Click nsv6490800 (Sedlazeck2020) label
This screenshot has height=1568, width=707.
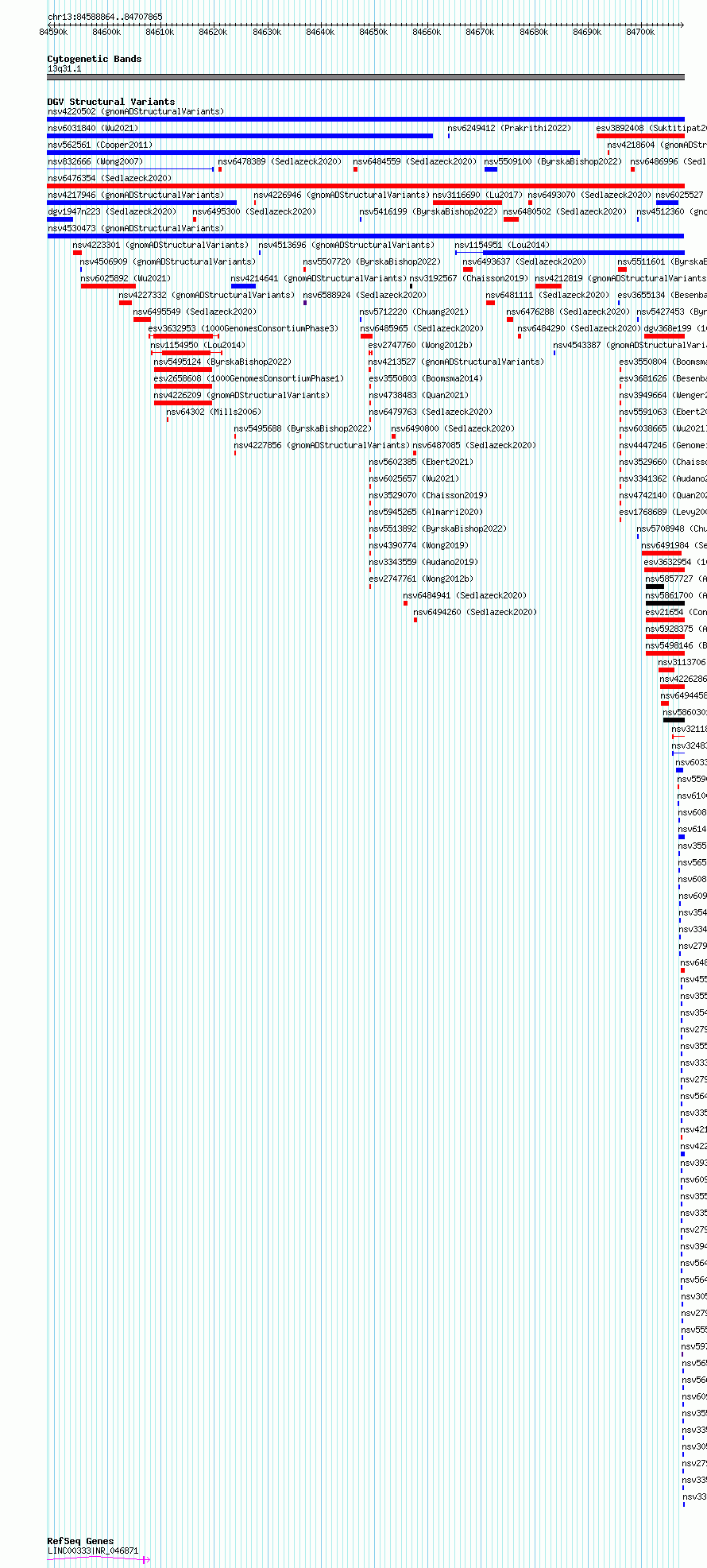[453, 428]
